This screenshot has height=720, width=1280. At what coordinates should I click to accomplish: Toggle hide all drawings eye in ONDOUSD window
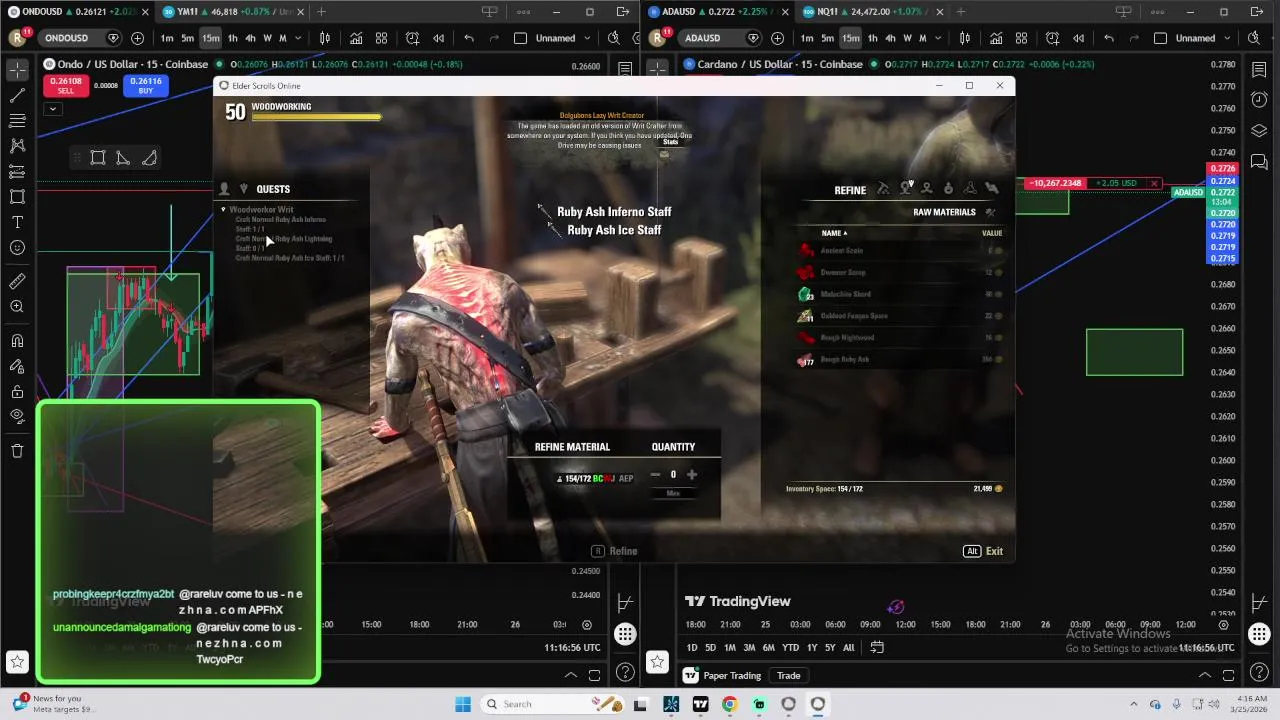[17, 416]
